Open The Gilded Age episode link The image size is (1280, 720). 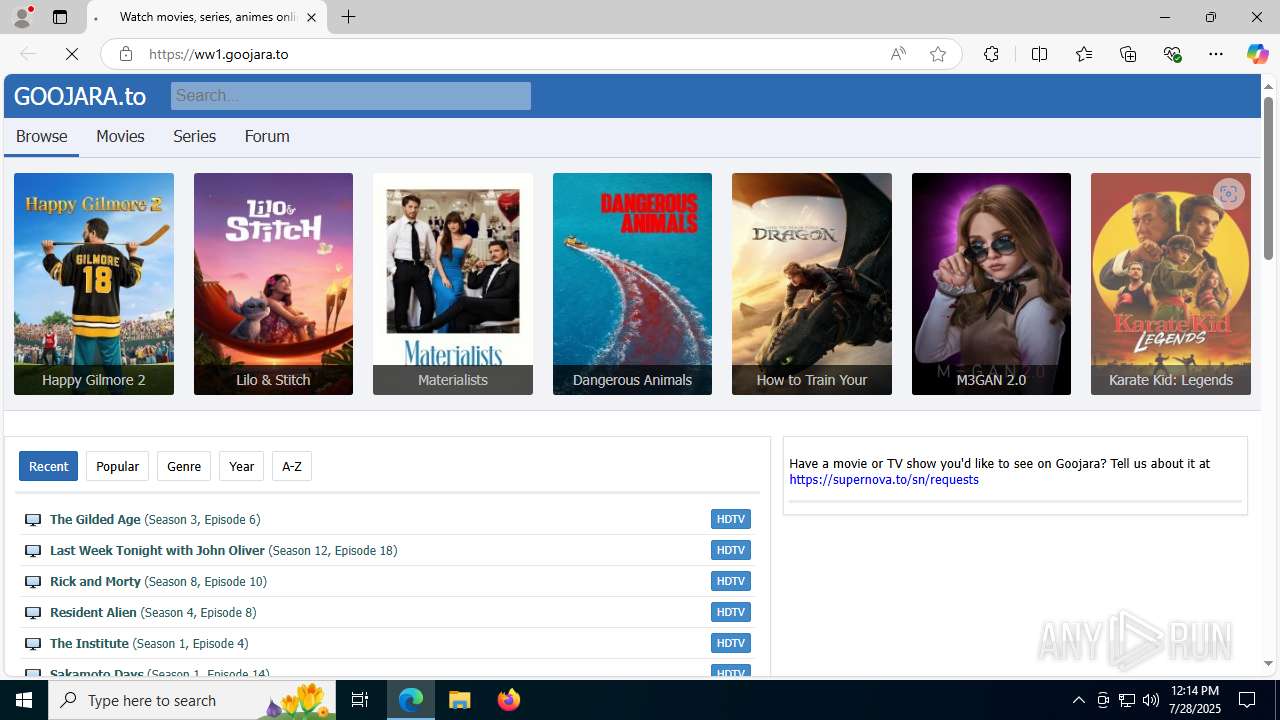point(155,519)
